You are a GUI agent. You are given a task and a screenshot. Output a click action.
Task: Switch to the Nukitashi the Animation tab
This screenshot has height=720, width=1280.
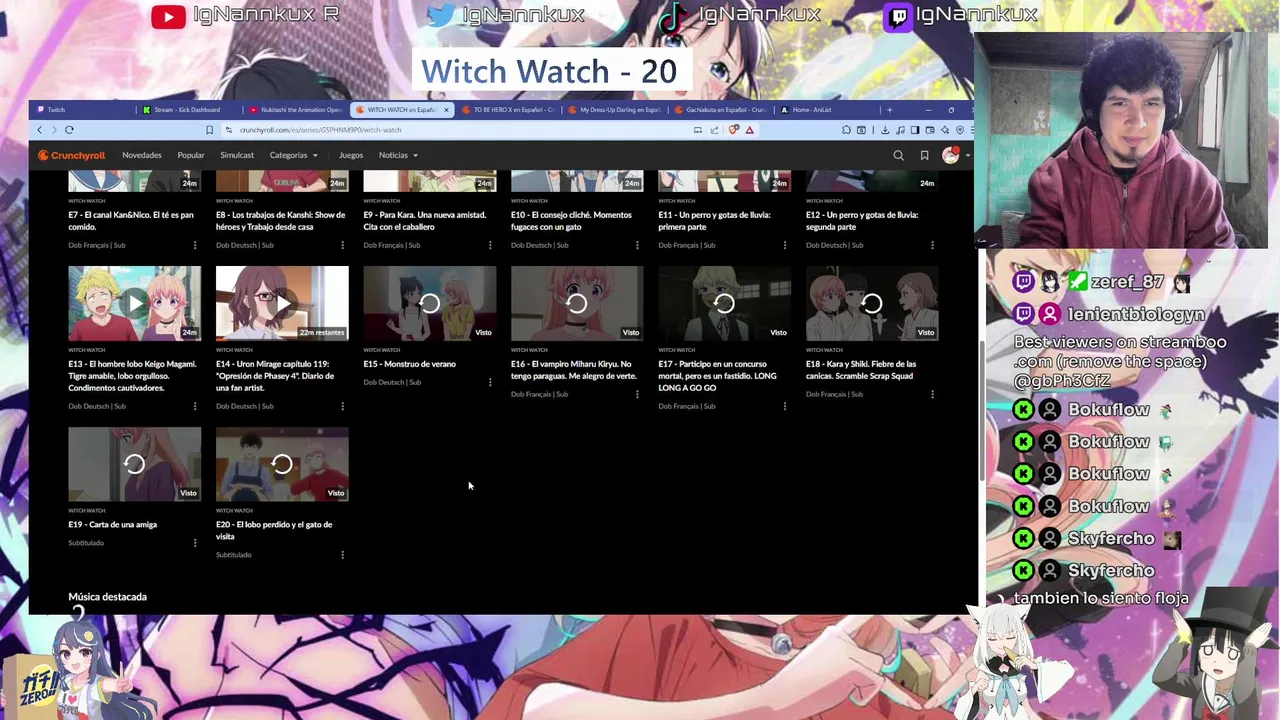tap(294, 110)
